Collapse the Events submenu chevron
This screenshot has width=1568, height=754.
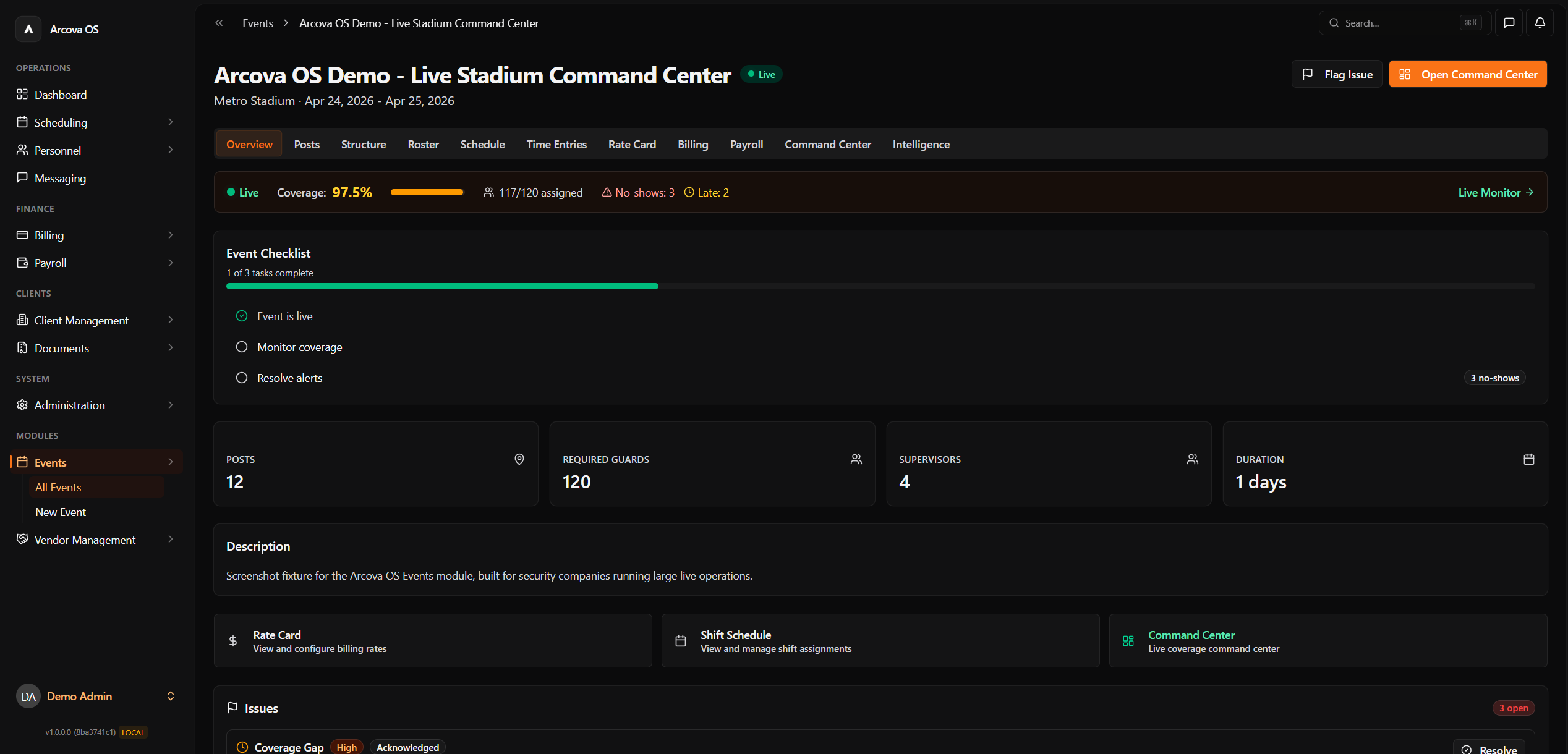coord(171,462)
